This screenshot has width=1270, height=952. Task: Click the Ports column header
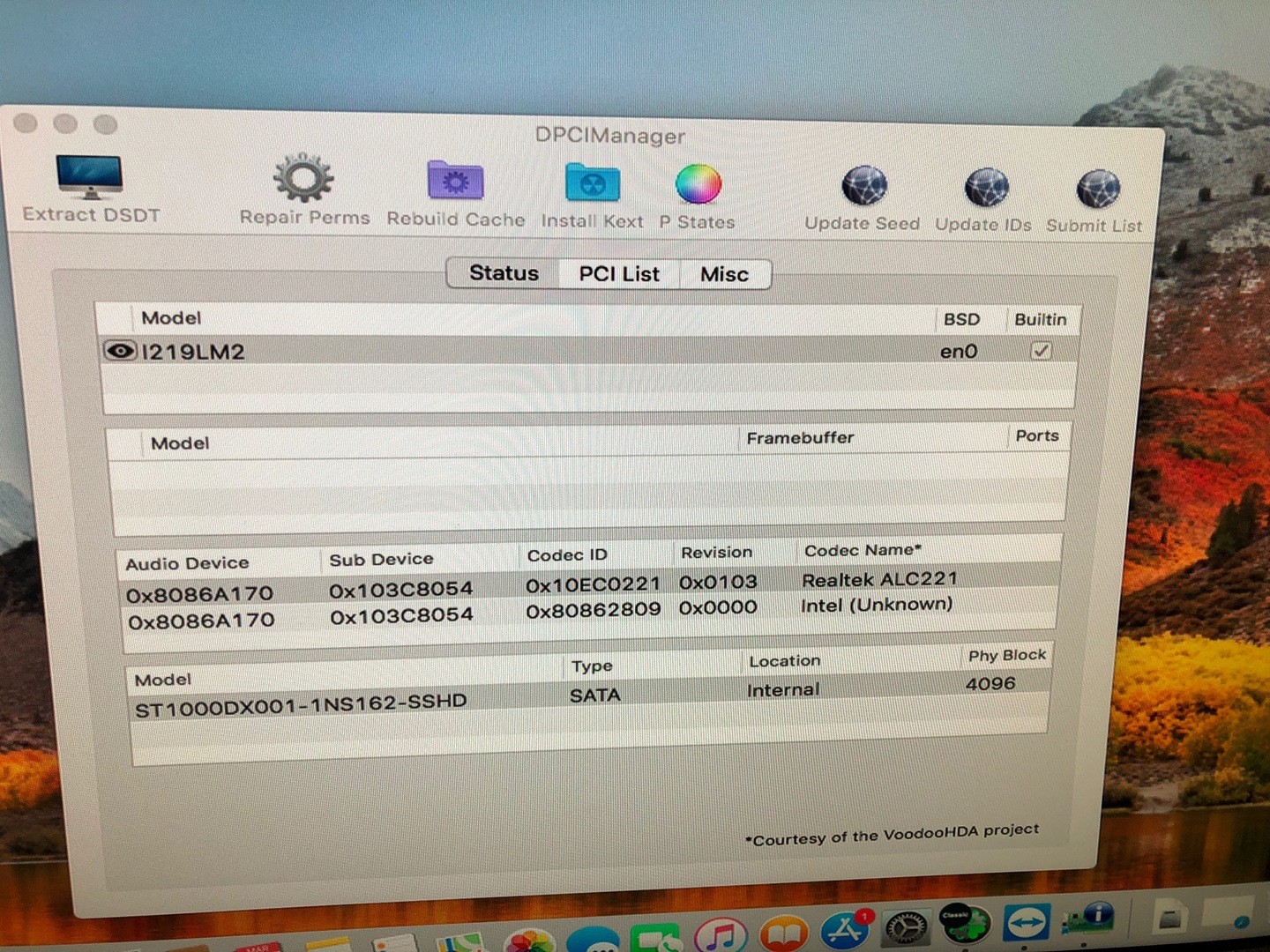(x=1037, y=435)
